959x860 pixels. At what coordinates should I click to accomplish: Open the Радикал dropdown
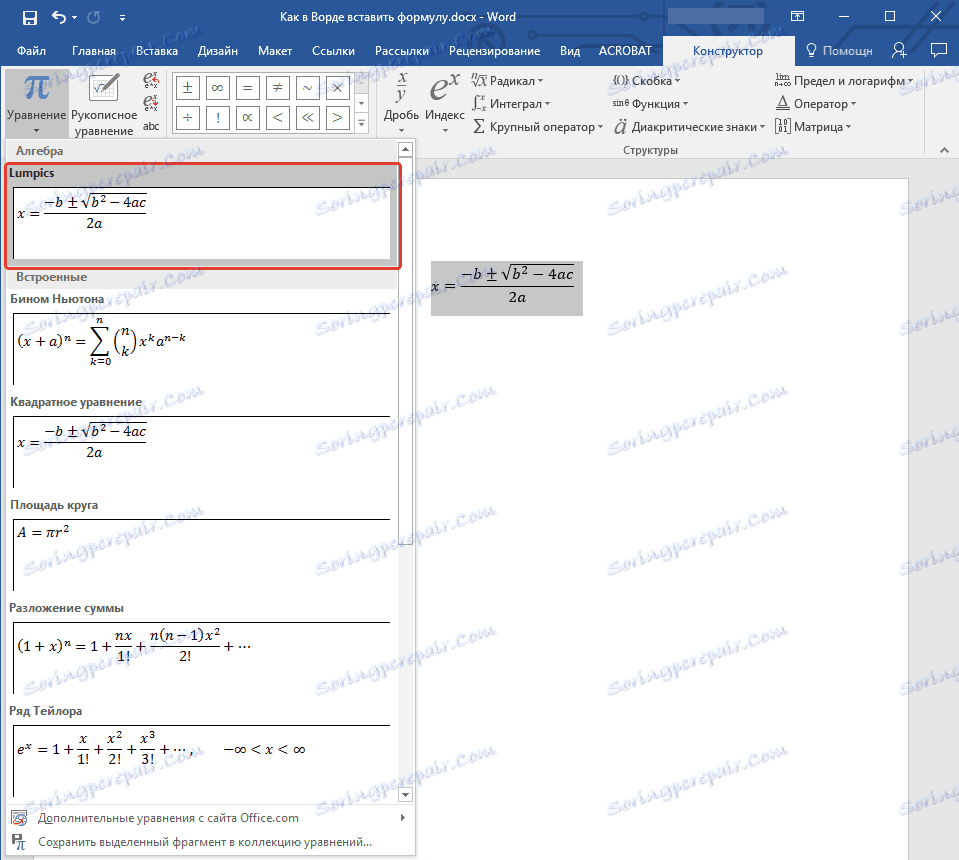pos(507,81)
